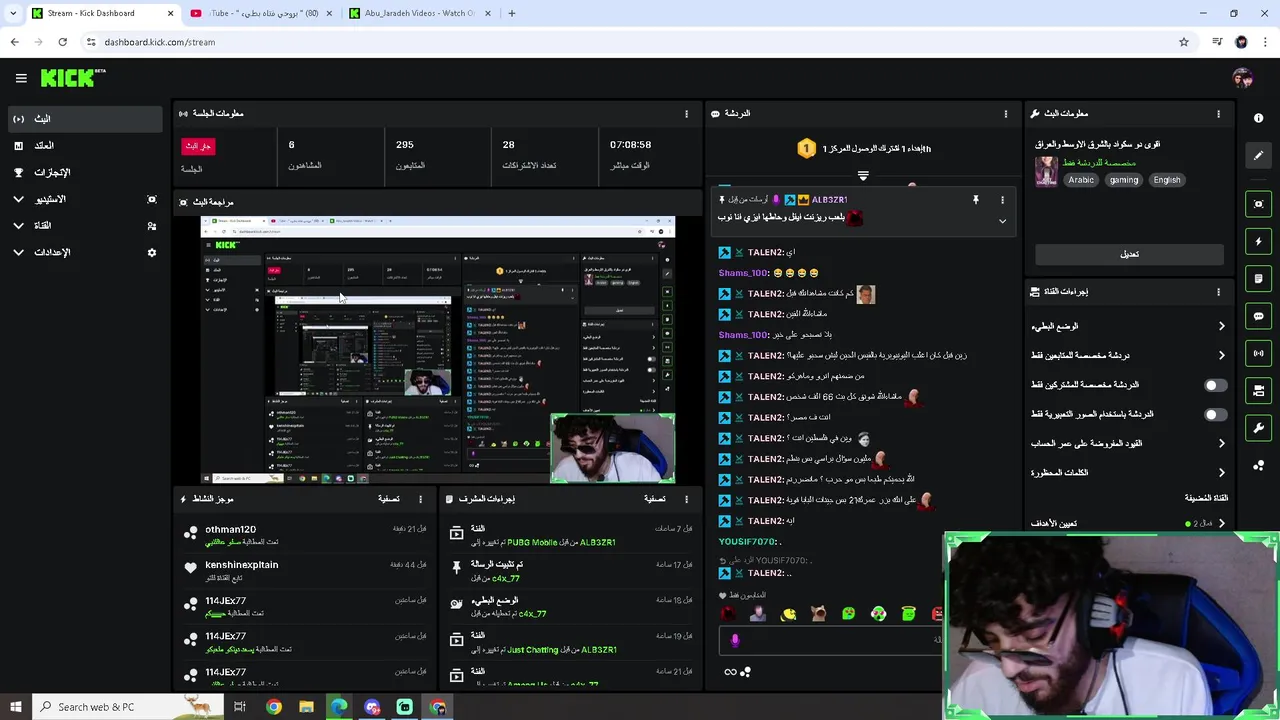The width and height of the screenshot is (1280, 720).
Task: Select الإنجازات in left sidebar
Action: [x=84, y=172]
